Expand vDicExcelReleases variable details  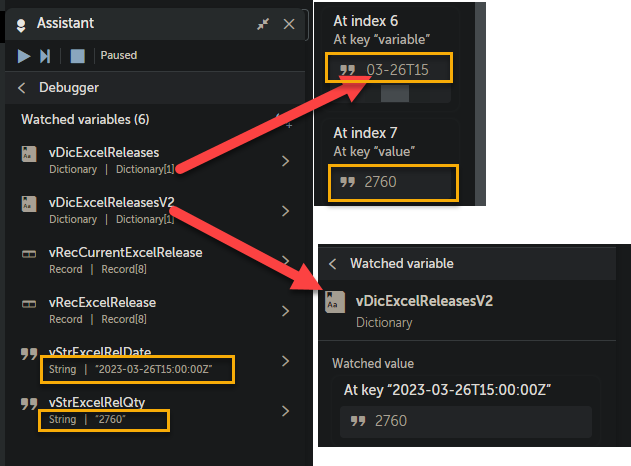coord(285,161)
